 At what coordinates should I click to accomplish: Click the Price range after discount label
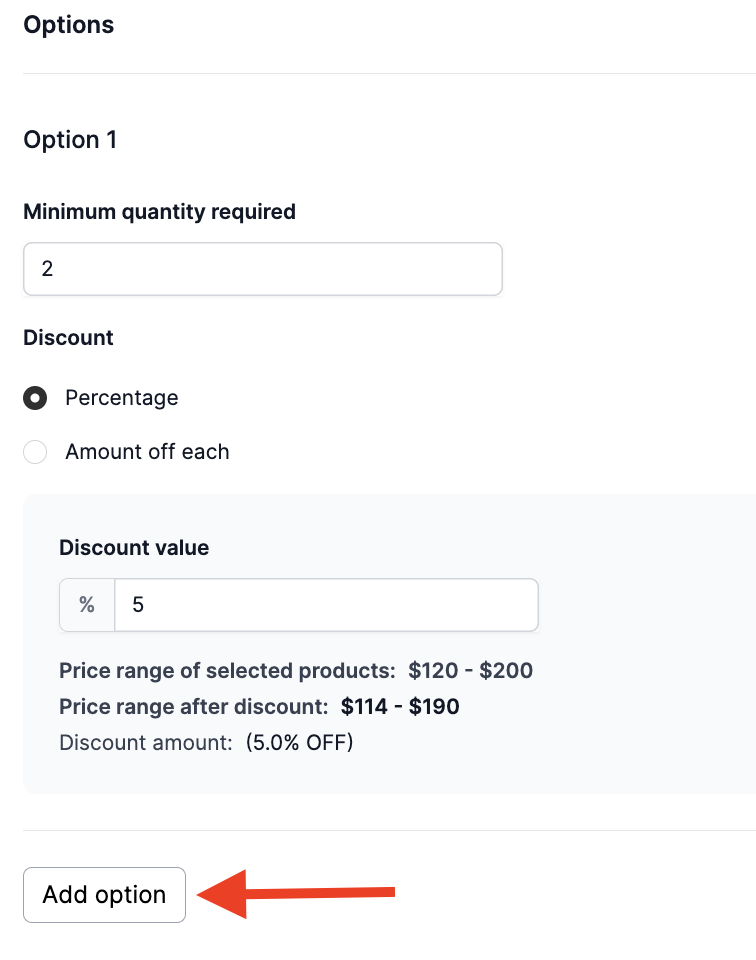194,707
